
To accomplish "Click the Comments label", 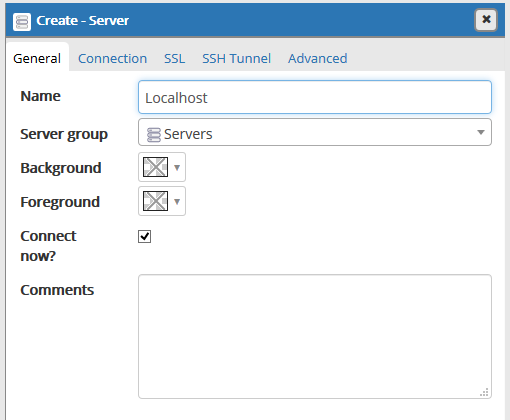I will click(57, 290).
